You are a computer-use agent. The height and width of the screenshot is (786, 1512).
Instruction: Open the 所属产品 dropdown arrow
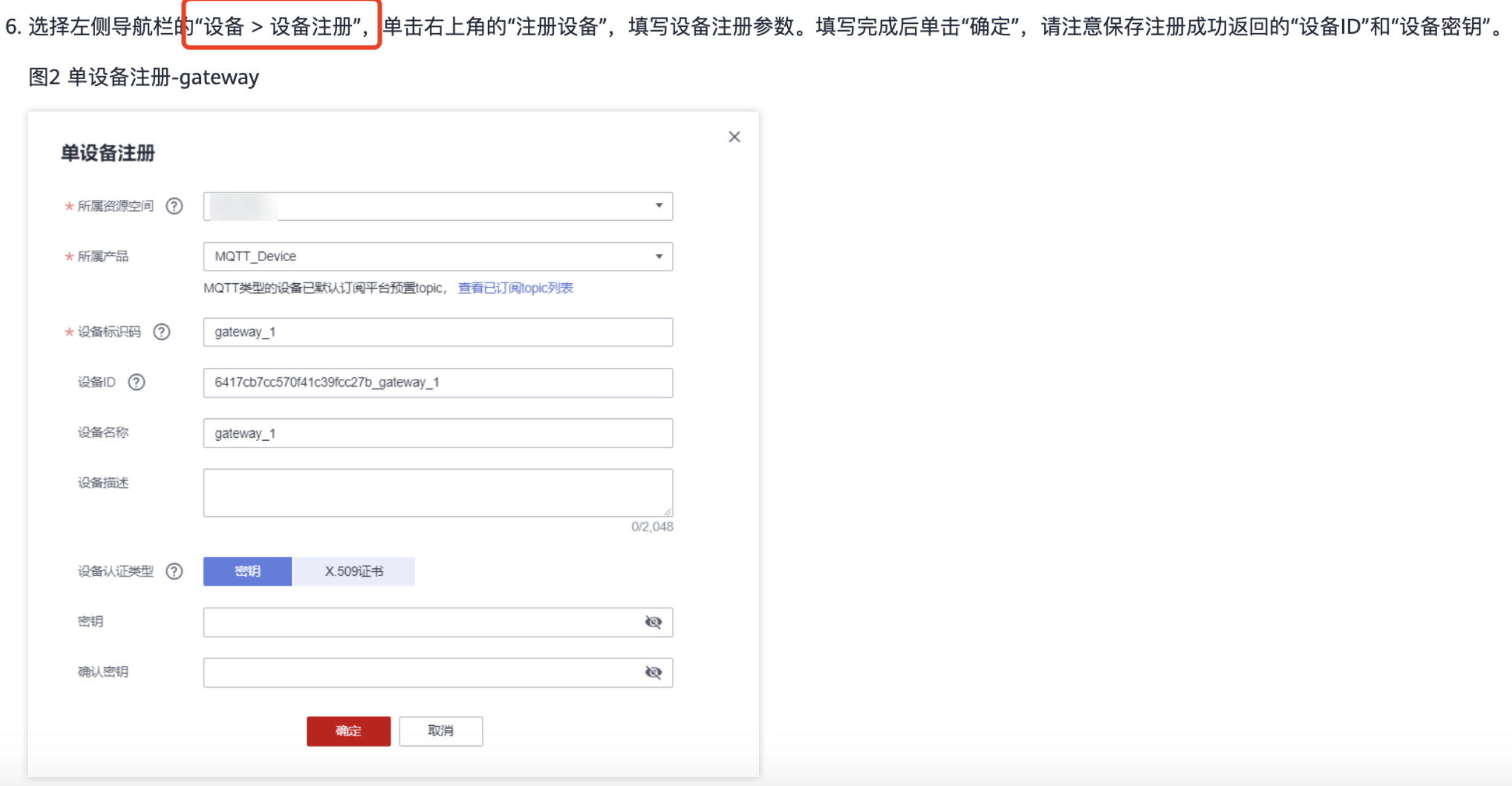(659, 256)
